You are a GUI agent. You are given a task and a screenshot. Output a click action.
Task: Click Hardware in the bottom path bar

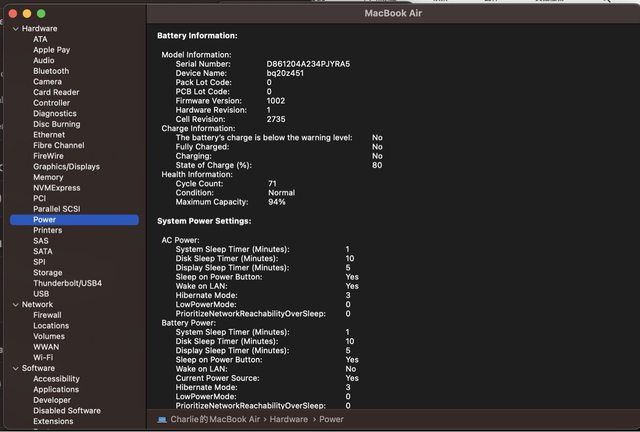point(287,420)
